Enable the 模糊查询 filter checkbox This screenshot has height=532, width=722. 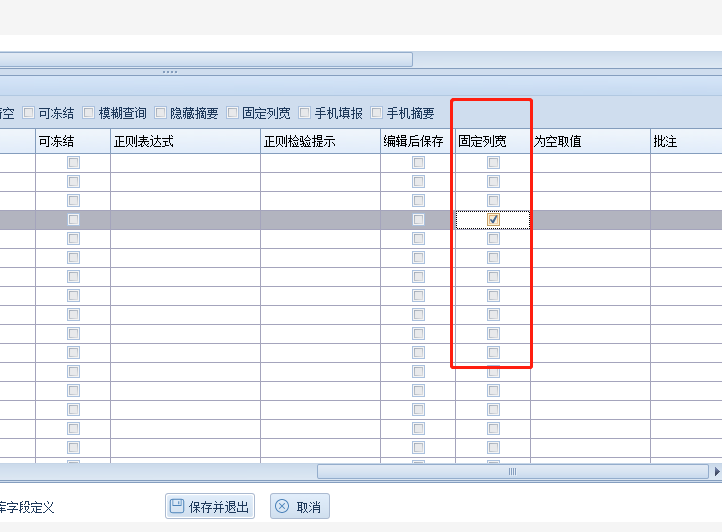pos(89,114)
